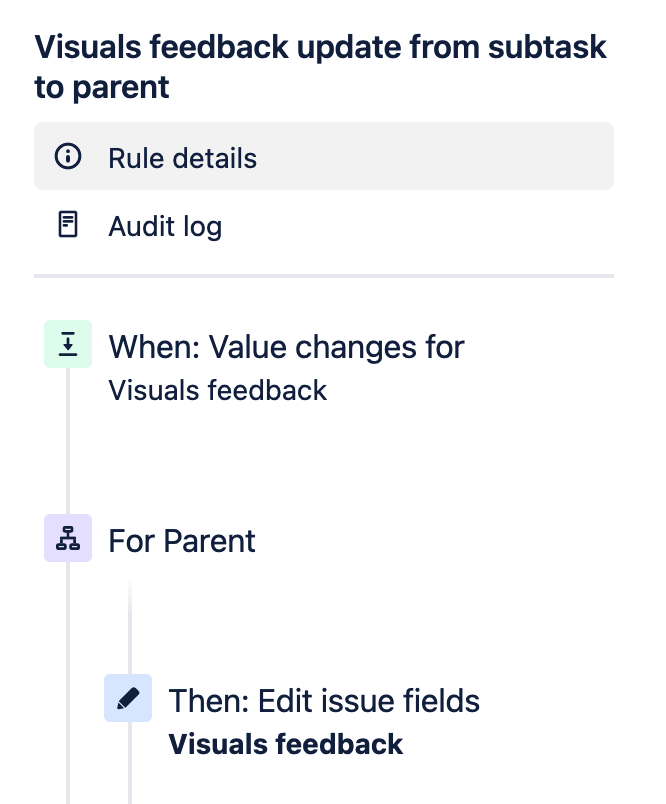Select the purple branch icon for For Parent
The height and width of the screenshot is (804, 666).
[68, 538]
